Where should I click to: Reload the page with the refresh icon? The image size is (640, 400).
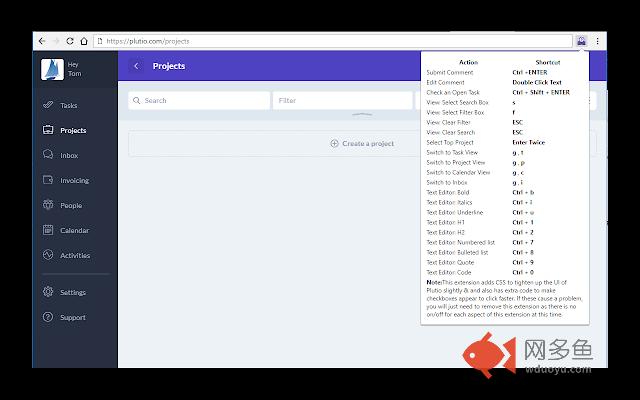[70, 41]
